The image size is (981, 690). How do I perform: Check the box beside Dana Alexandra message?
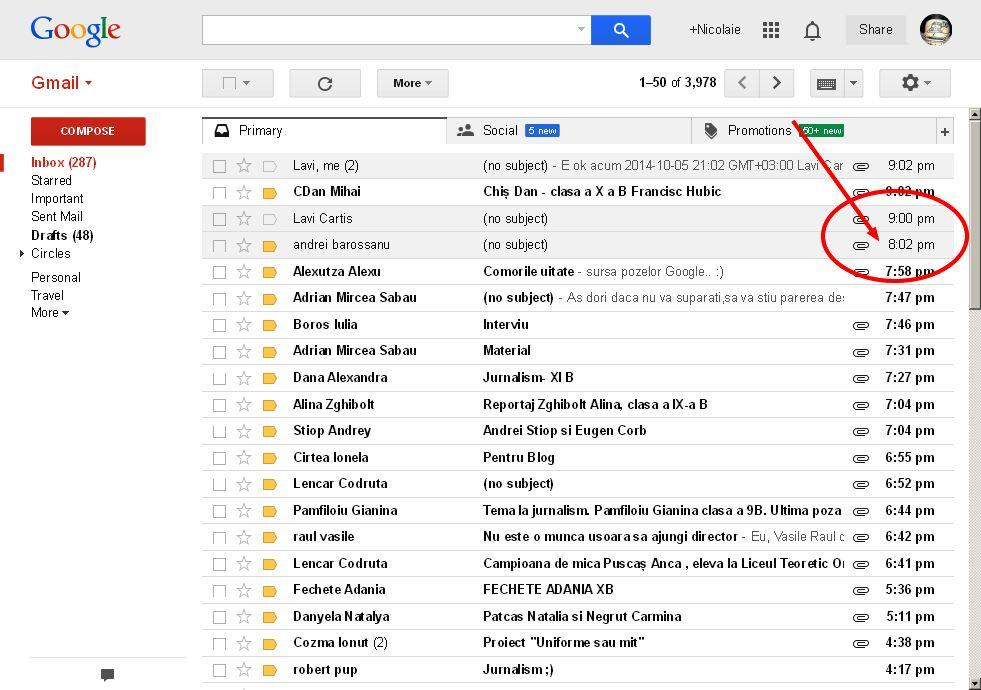pyautogui.click(x=219, y=378)
